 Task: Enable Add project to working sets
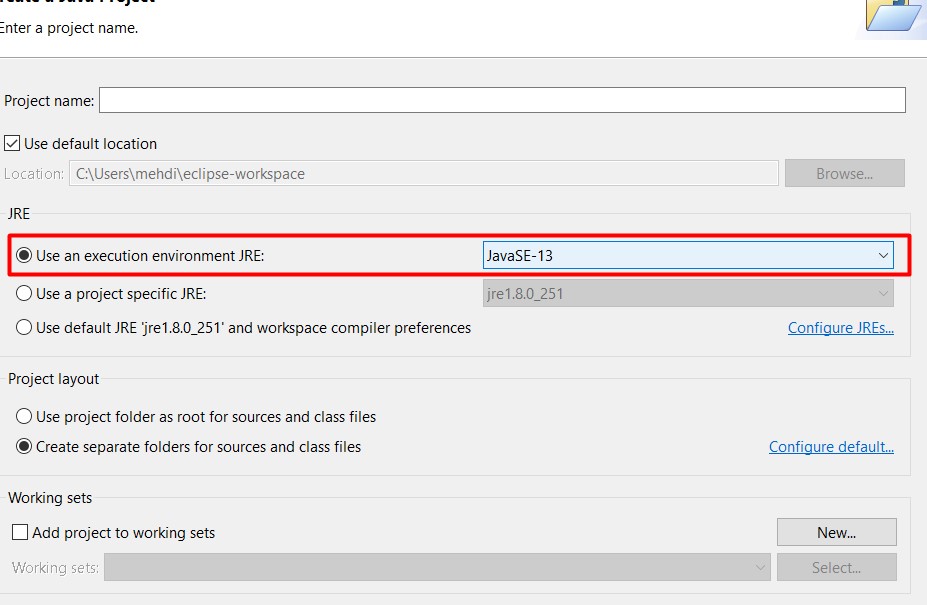point(20,533)
